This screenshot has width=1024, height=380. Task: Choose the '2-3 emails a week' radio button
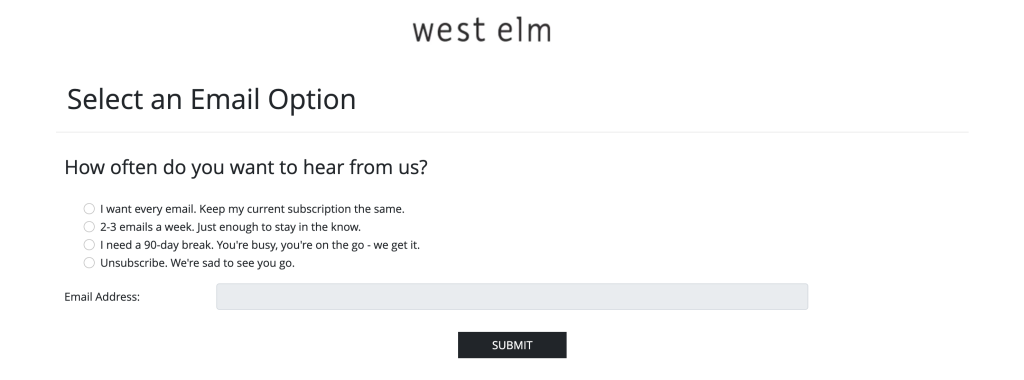coord(89,227)
